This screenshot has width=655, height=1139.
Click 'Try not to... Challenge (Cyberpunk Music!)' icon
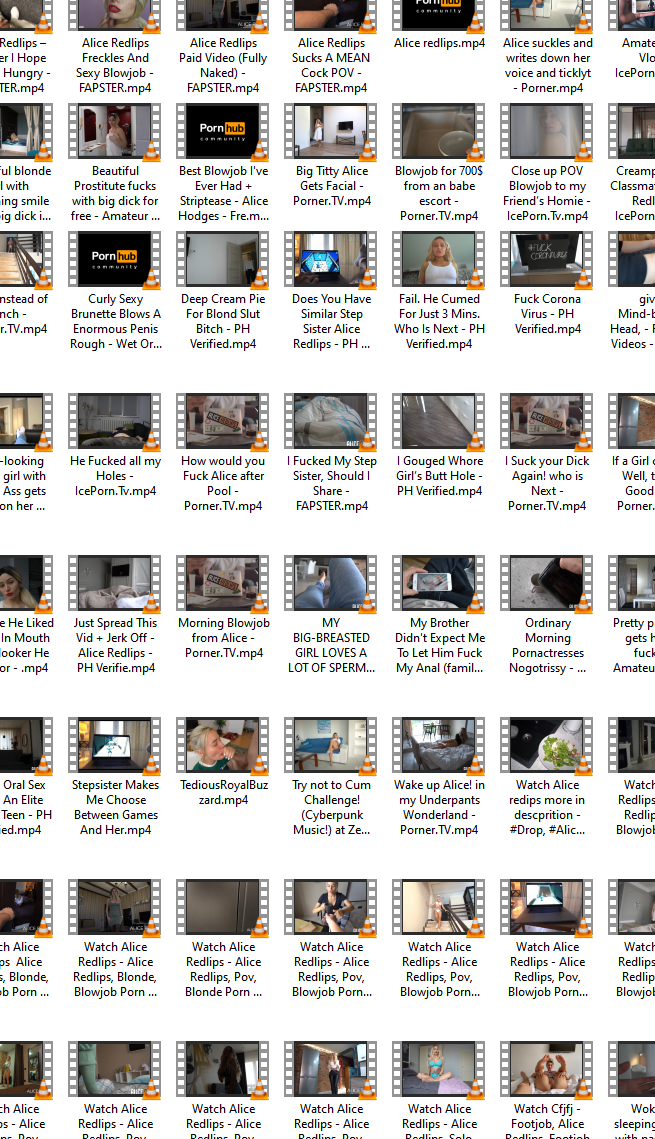click(x=331, y=746)
